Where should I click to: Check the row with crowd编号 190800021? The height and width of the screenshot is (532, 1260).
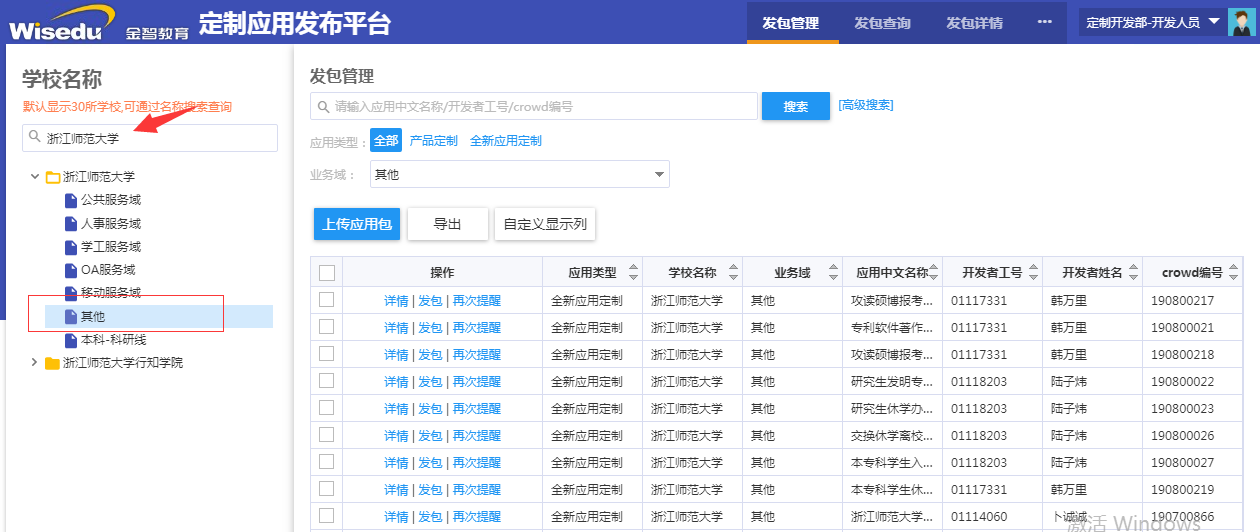click(x=326, y=327)
